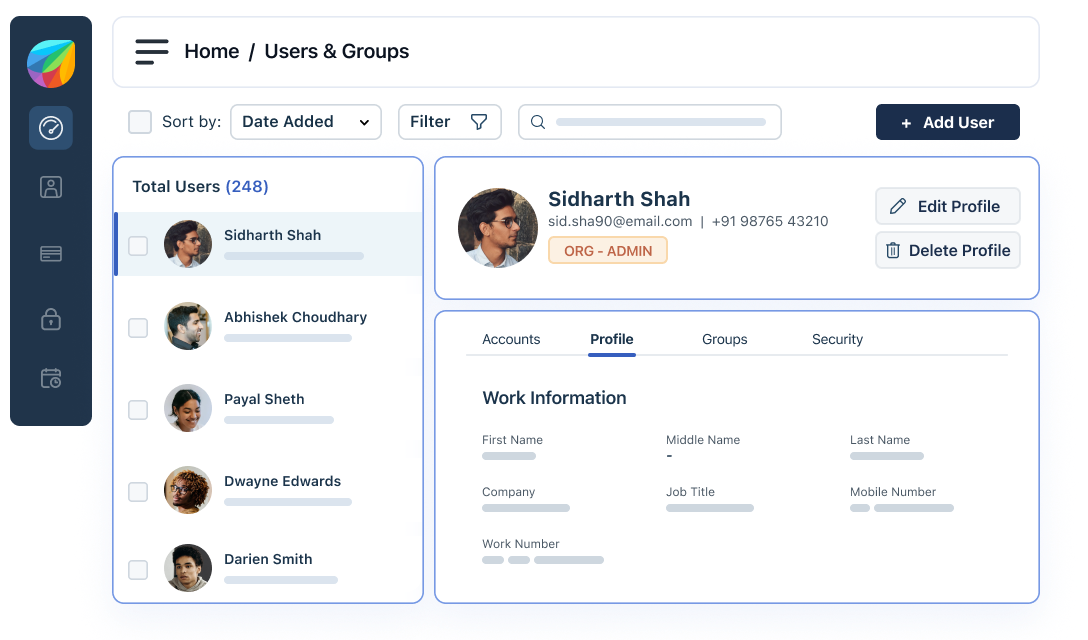
Task: Click Sidharth Shah's profile photo
Action: (497, 227)
